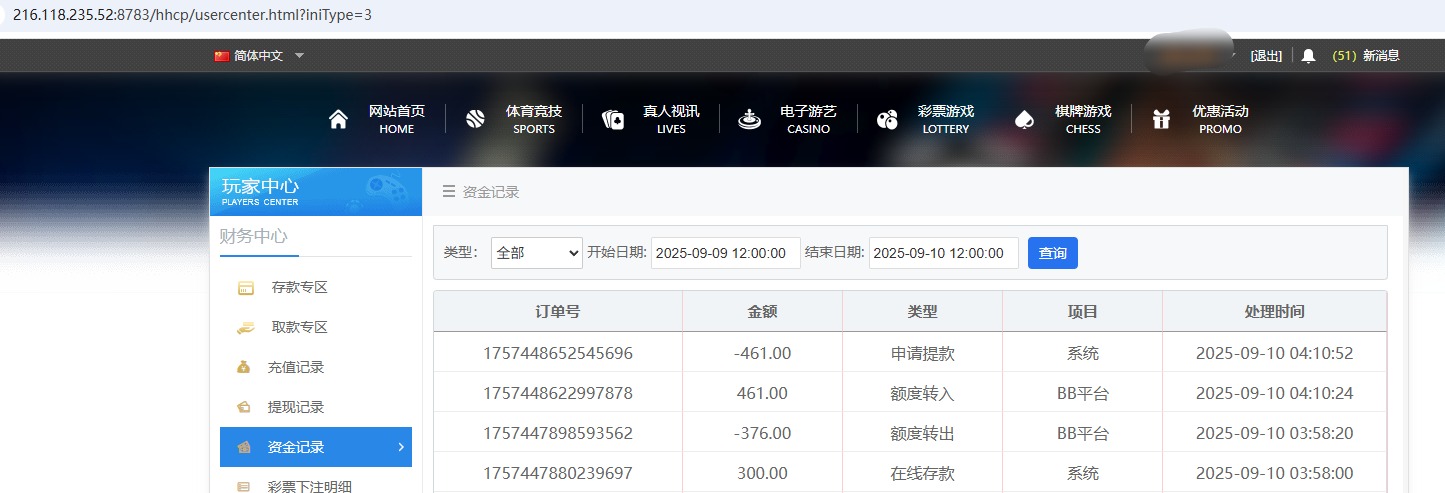Click the 开始日期 date input field
This screenshot has height=493, width=1445.
point(726,253)
